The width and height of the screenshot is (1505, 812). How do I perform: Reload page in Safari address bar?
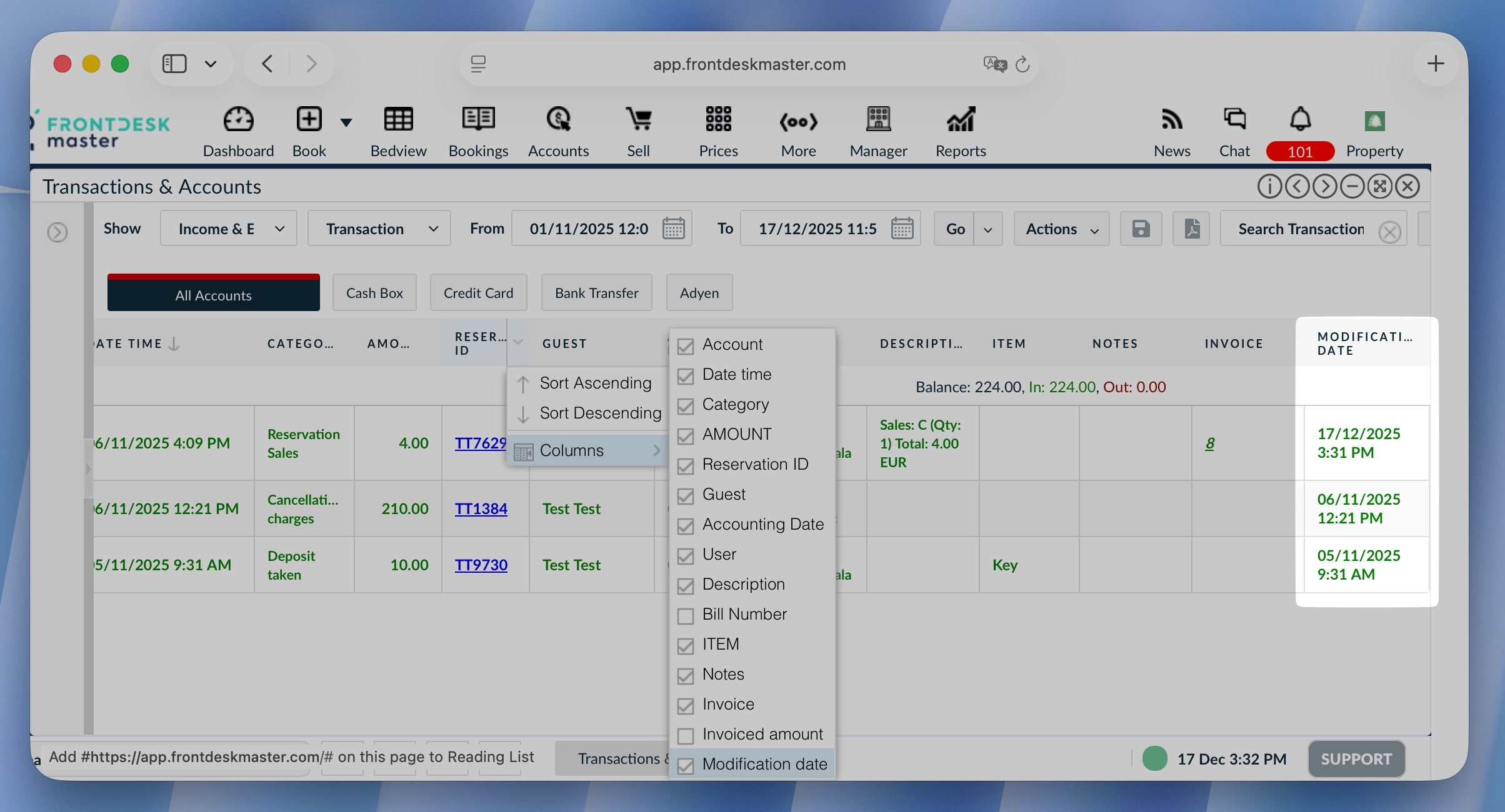click(1022, 64)
